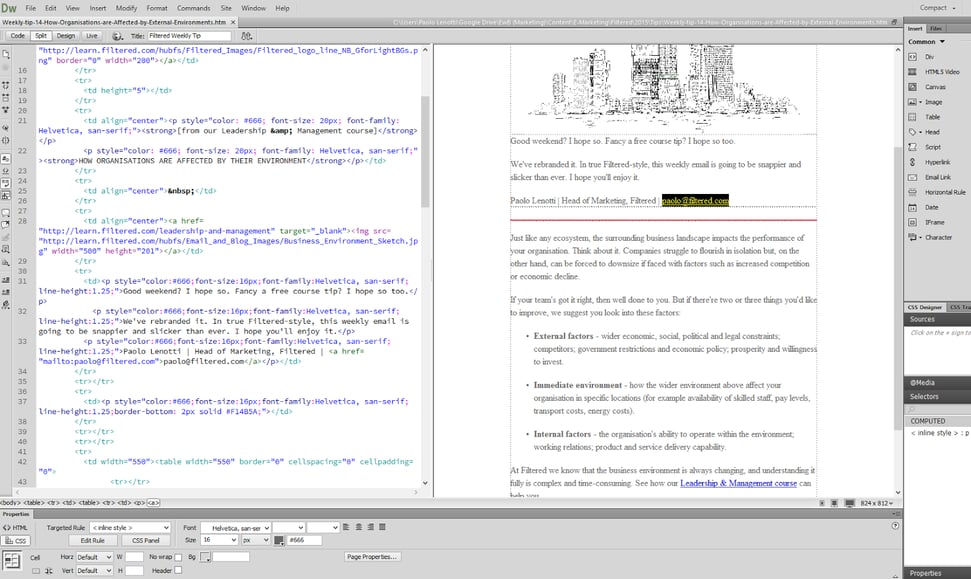This screenshot has height=579, width=971.
Task: Open Page Properties dialog
Action: pos(371,557)
